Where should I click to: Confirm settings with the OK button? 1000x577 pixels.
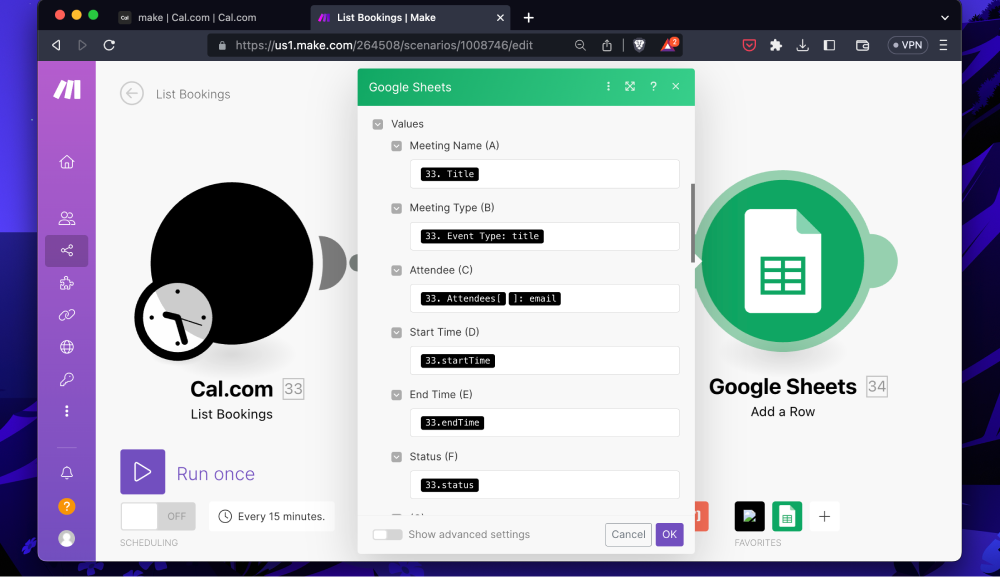tap(669, 534)
